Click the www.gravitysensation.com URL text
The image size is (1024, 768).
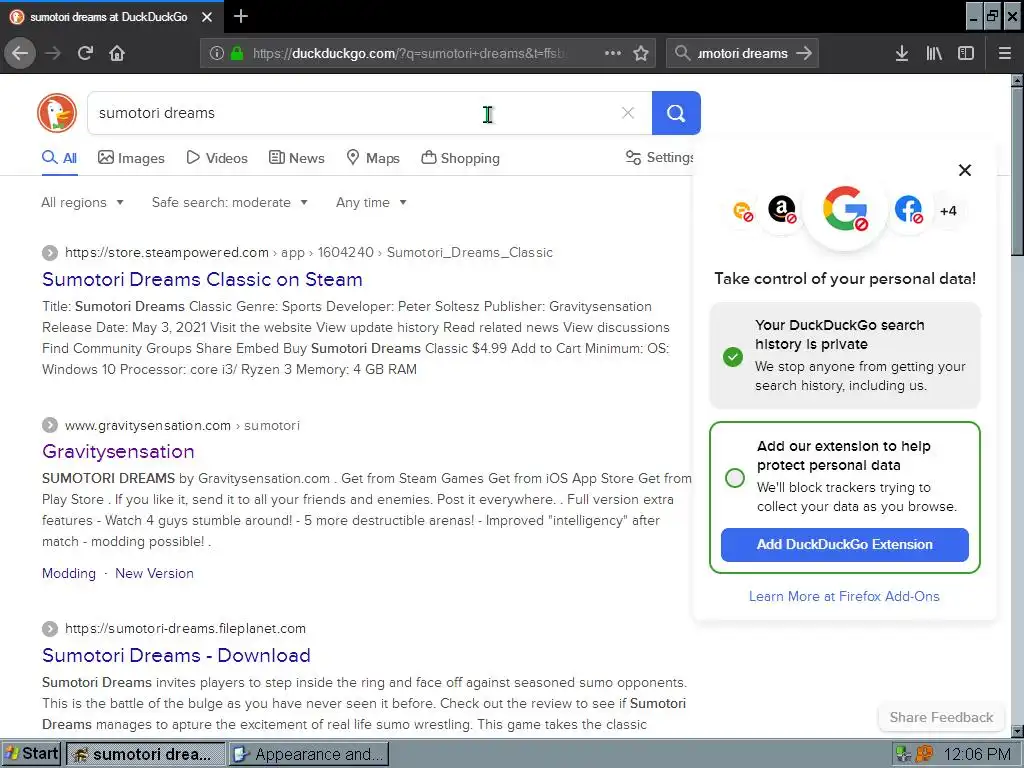148,426
